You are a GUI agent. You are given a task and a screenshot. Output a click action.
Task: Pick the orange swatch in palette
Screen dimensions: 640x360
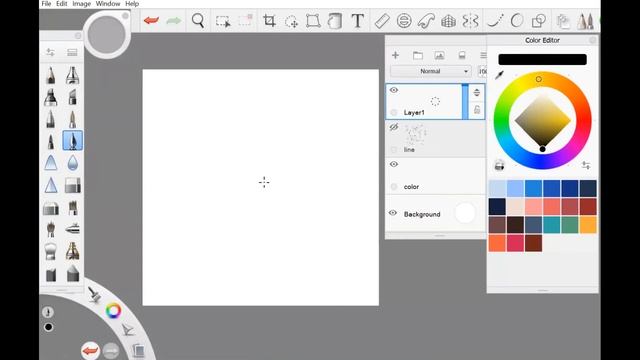coord(497,243)
